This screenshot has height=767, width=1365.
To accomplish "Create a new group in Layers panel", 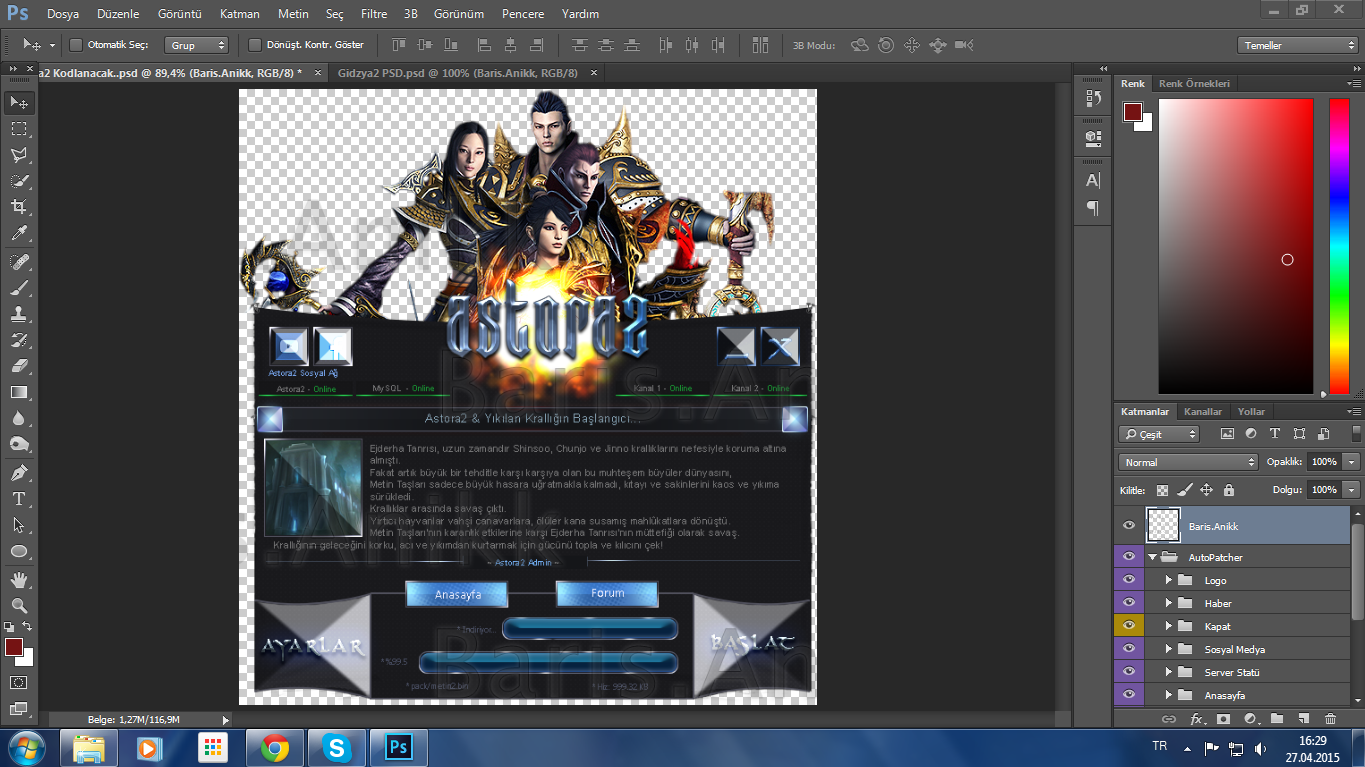I will coord(1277,718).
